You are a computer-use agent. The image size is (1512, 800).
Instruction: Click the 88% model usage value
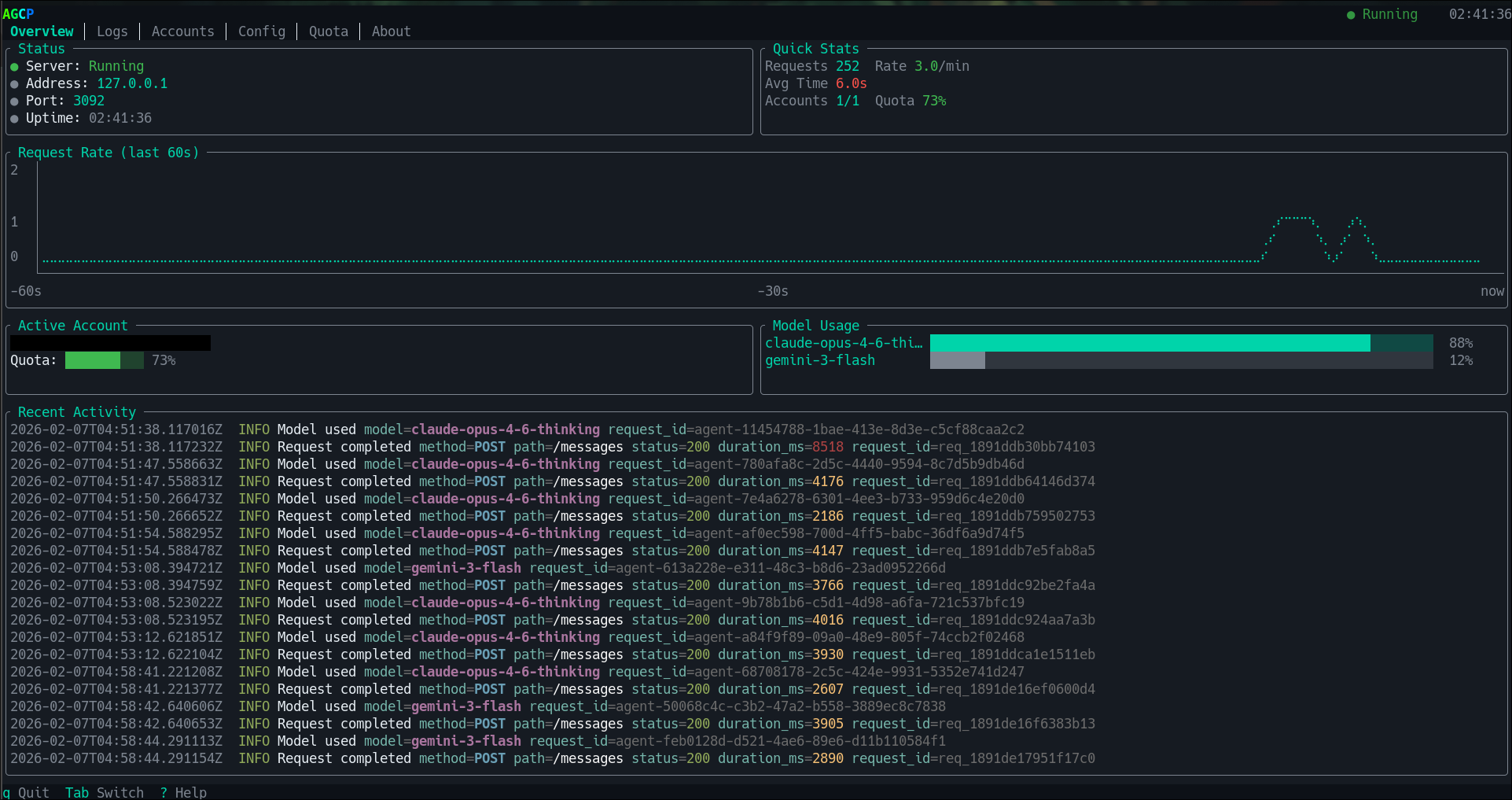pyautogui.click(x=1461, y=343)
